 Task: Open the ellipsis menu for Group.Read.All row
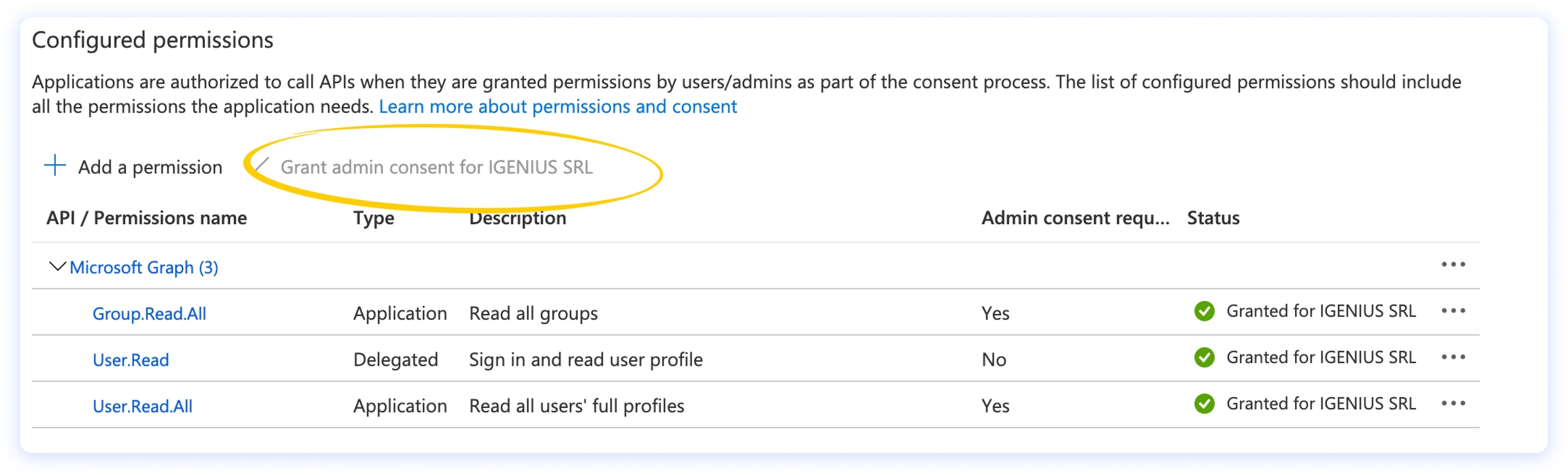pos(1453,311)
